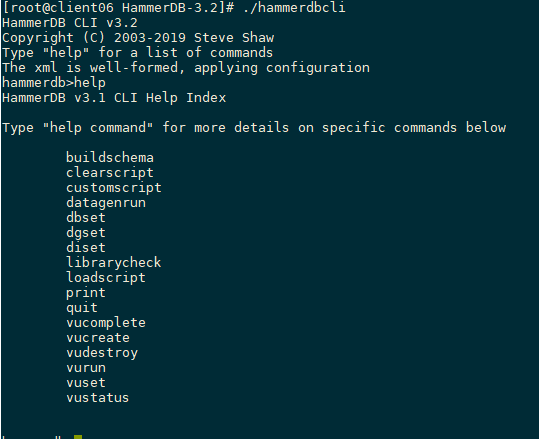Click the vucreate command
This screenshot has width=539, height=439.
pos(98,338)
